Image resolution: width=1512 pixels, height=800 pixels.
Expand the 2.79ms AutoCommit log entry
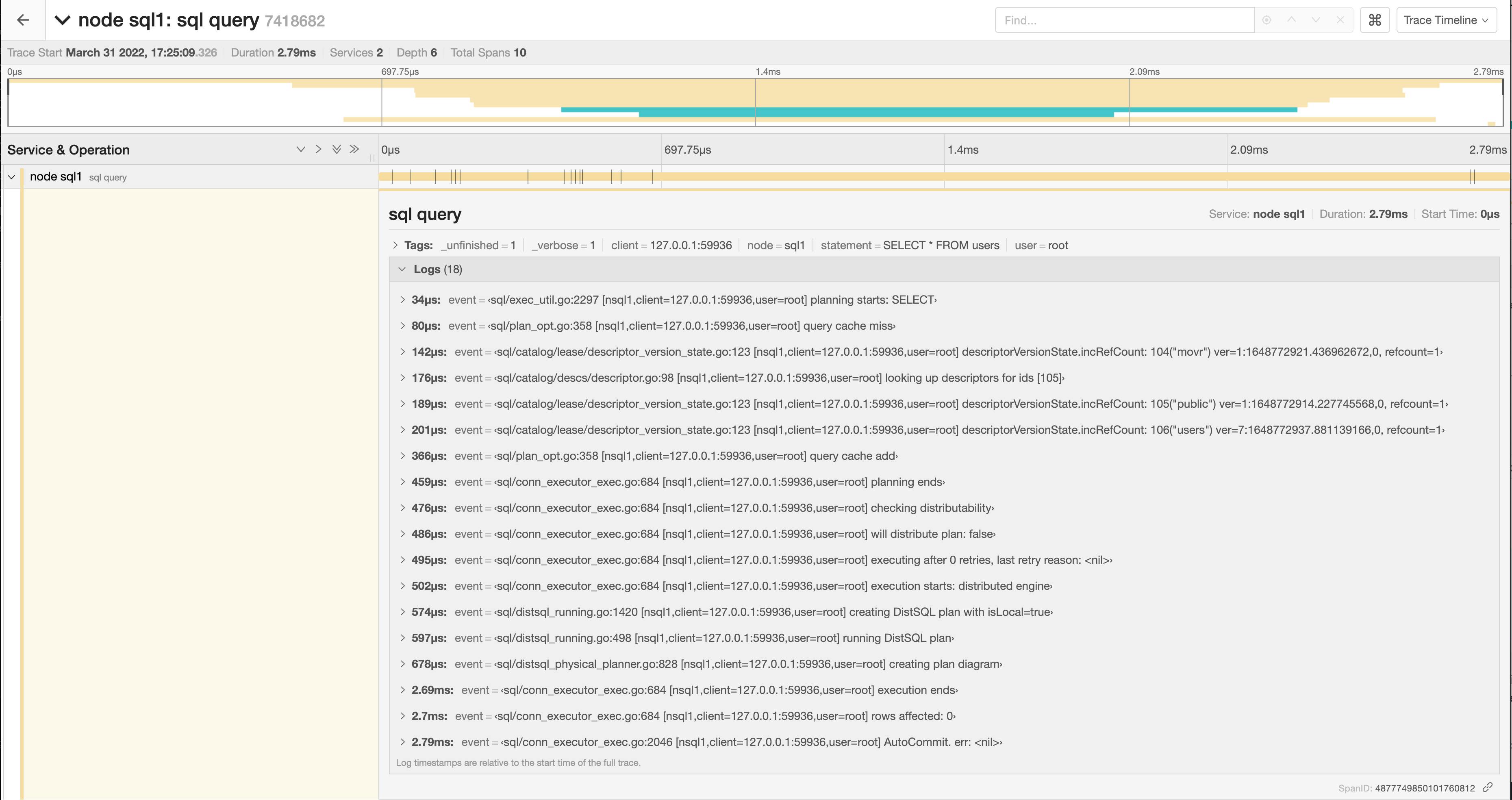(x=403, y=742)
